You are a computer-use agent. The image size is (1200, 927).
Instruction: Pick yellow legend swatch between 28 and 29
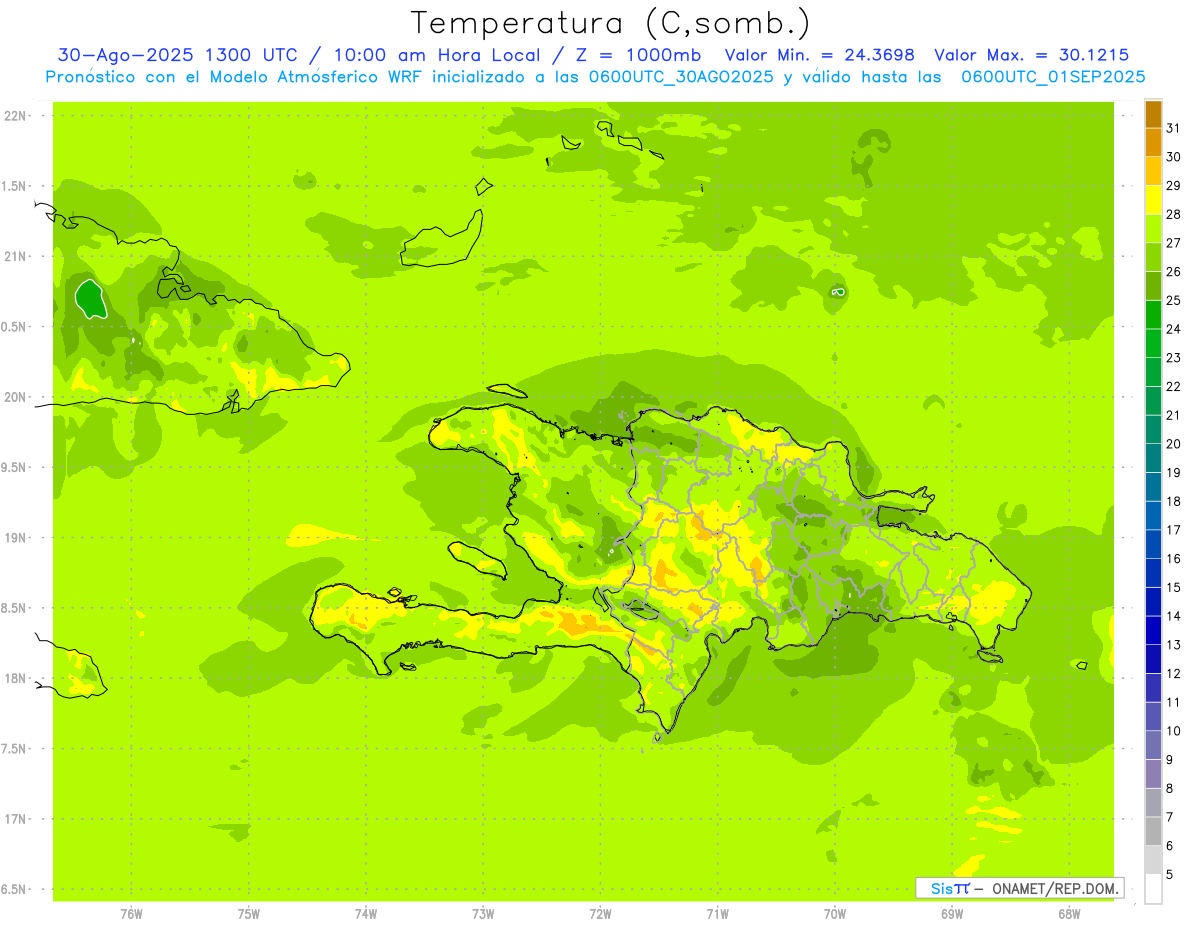(1153, 200)
